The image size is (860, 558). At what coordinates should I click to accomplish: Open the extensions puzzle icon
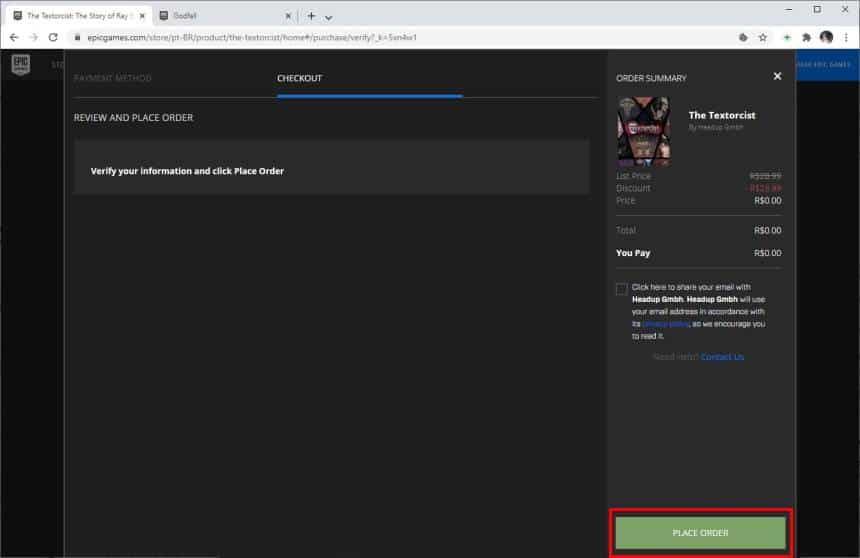point(806,37)
